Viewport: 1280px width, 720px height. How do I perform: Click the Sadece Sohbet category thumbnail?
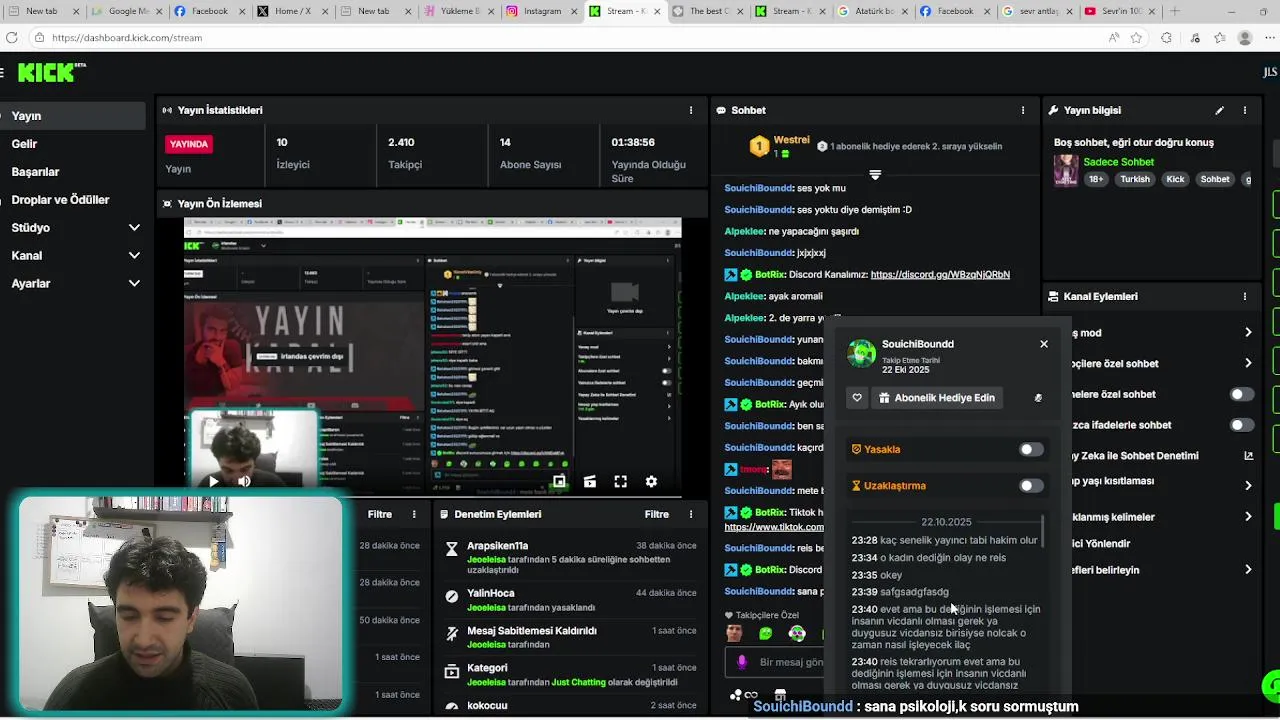1066,170
